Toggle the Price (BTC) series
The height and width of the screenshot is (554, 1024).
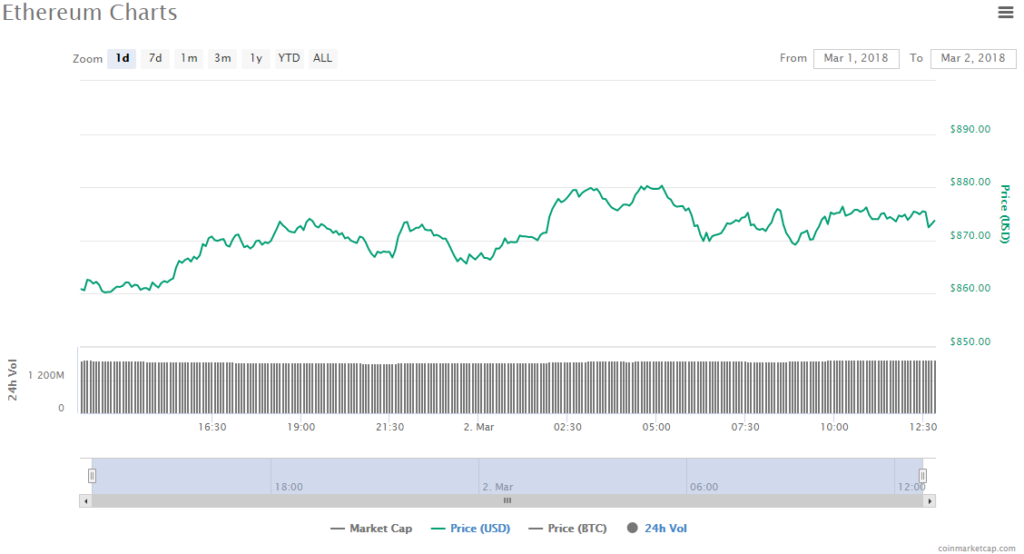pyautogui.click(x=569, y=528)
